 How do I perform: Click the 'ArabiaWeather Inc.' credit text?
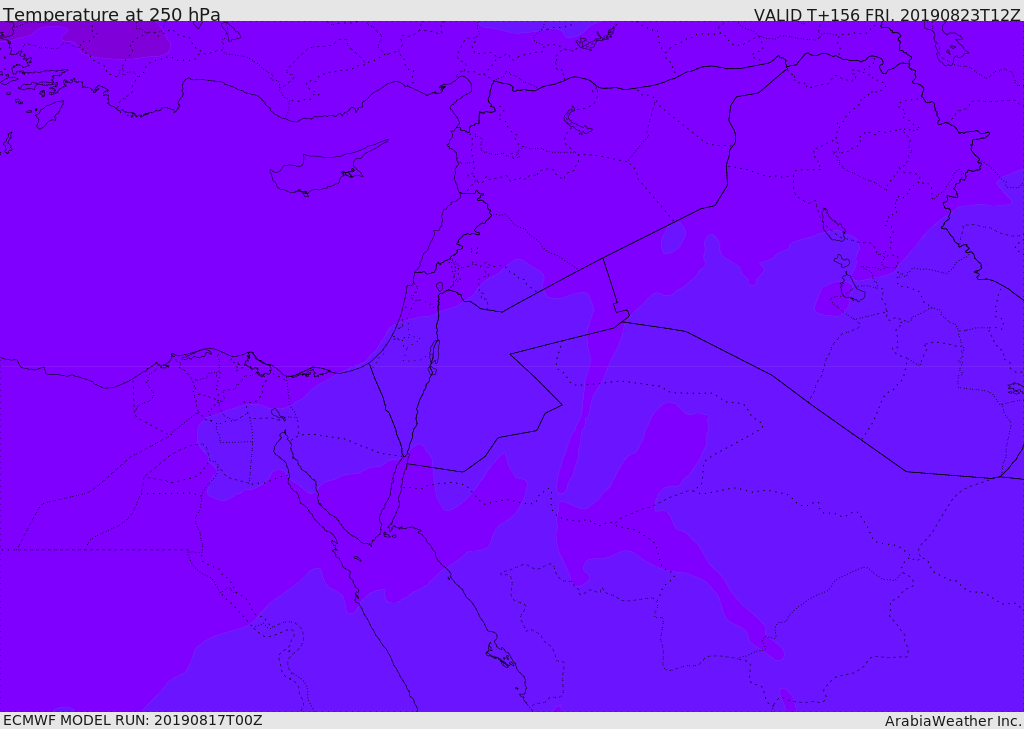pyautogui.click(x=953, y=721)
